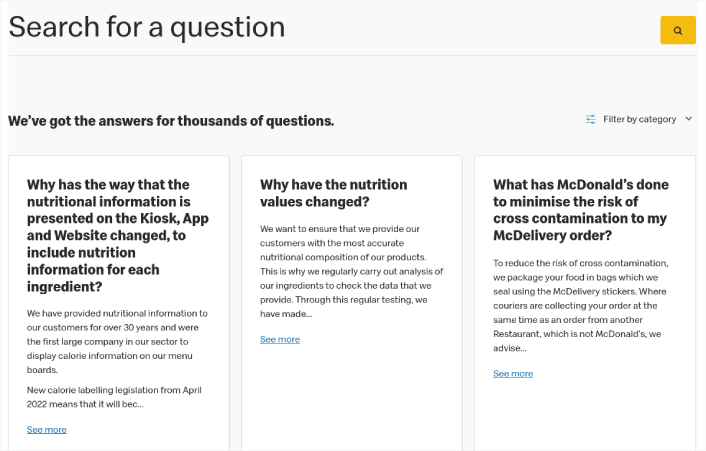The width and height of the screenshot is (706, 451).
Task: Click the filter sliders icon
Action: [590, 119]
